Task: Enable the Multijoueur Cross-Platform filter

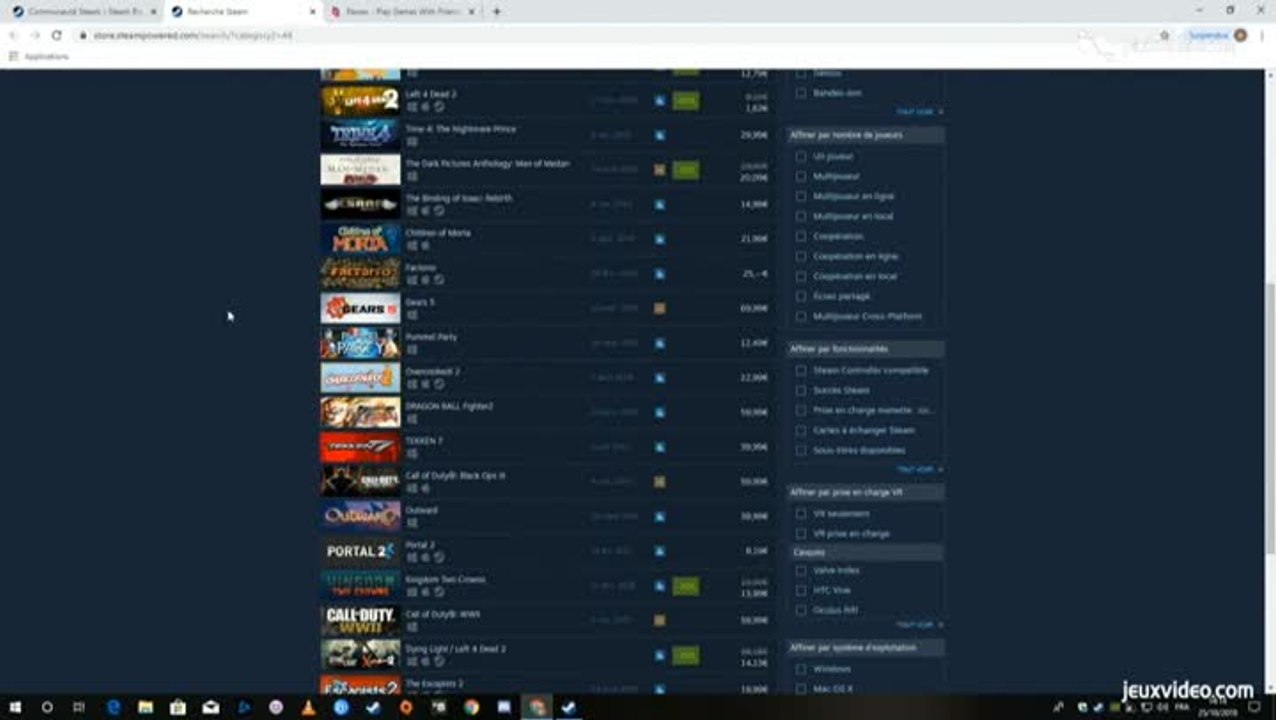Action: (801, 316)
